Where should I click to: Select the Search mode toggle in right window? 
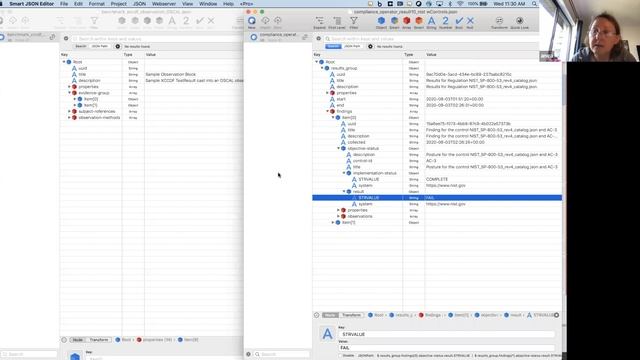click(333, 47)
